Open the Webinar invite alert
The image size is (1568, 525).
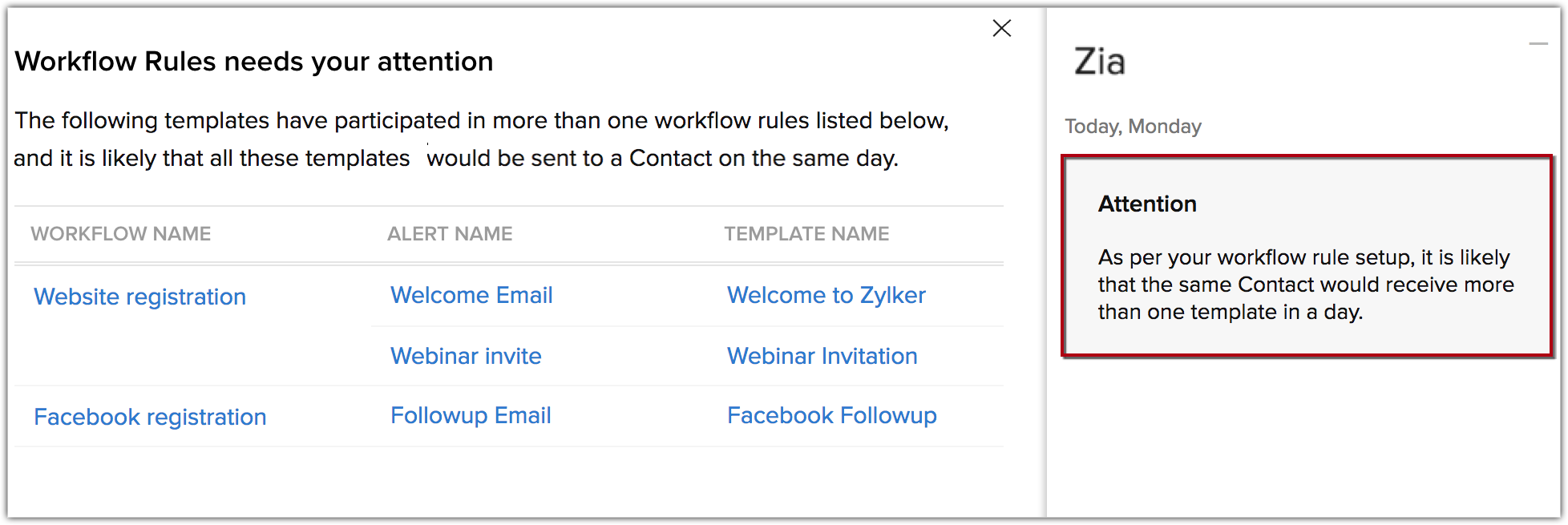[466, 356]
